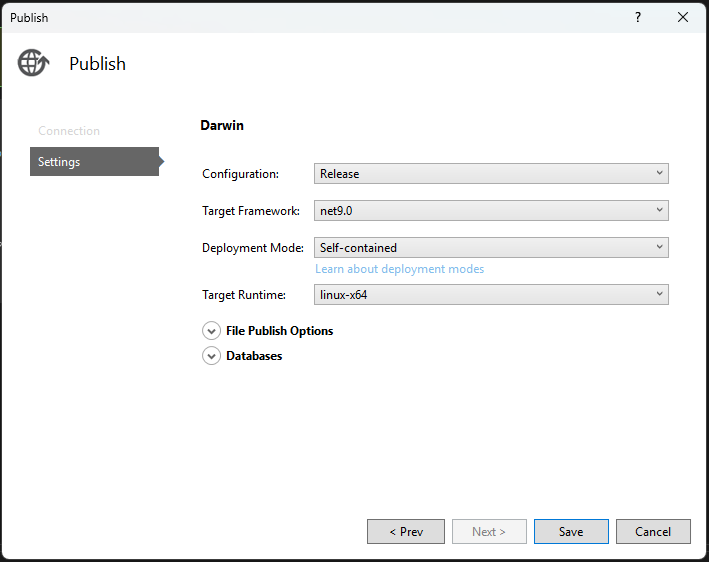This screenshot has width=709, height=562.
Task: Open the Configuration dropdown showing Release
Action: click(491, 174)
